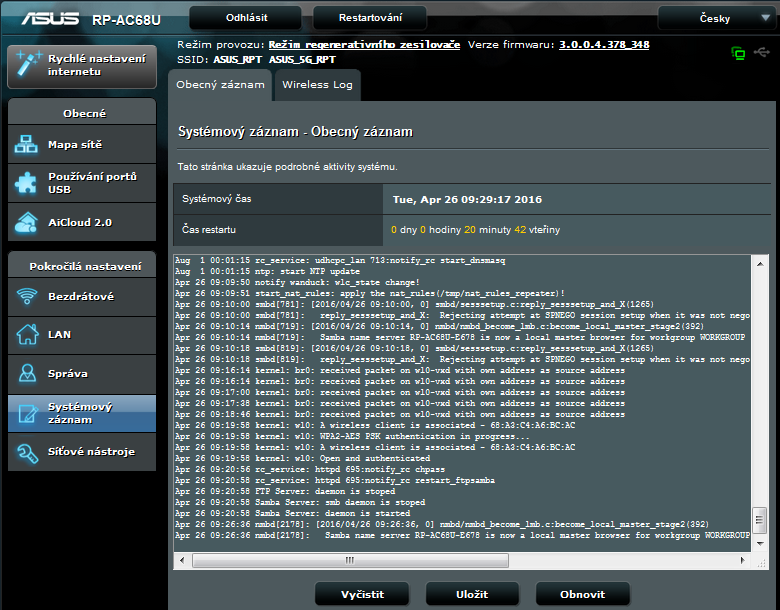Click the USB port usage icon in the sidebar
The image size is (780, 610).
pos(26,183)
